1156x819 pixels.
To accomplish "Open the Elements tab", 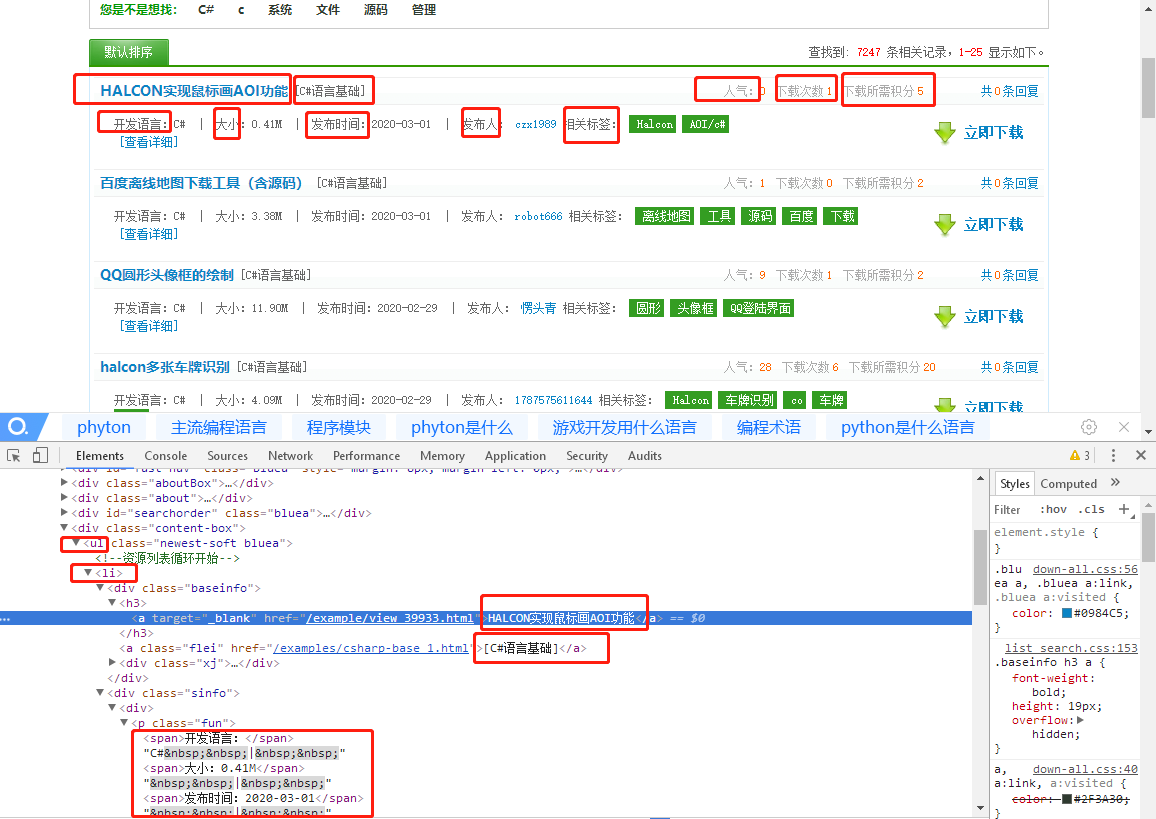I will click(x=100, y=456).
